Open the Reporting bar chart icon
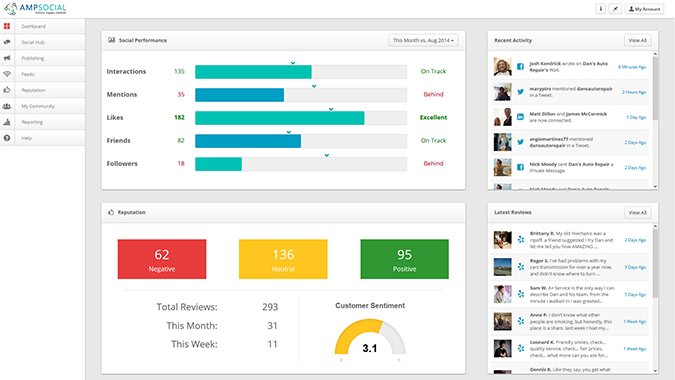Image resolution: width=675 pixels, height=380 pixels. 7,122
